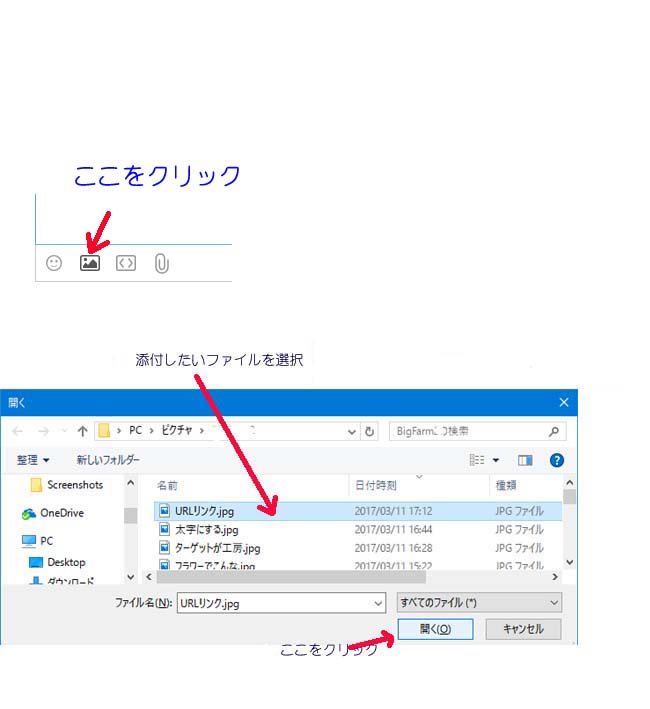Screen dimensions: 650x709
Task: Select the file ターゲットが工房.jpg
Action: pos(217,548)
